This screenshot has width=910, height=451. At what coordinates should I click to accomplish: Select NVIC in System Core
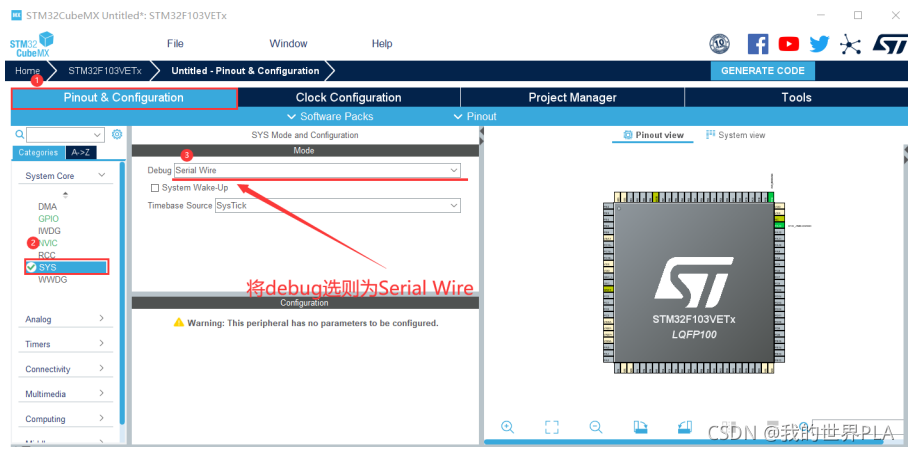coord(48,243)
